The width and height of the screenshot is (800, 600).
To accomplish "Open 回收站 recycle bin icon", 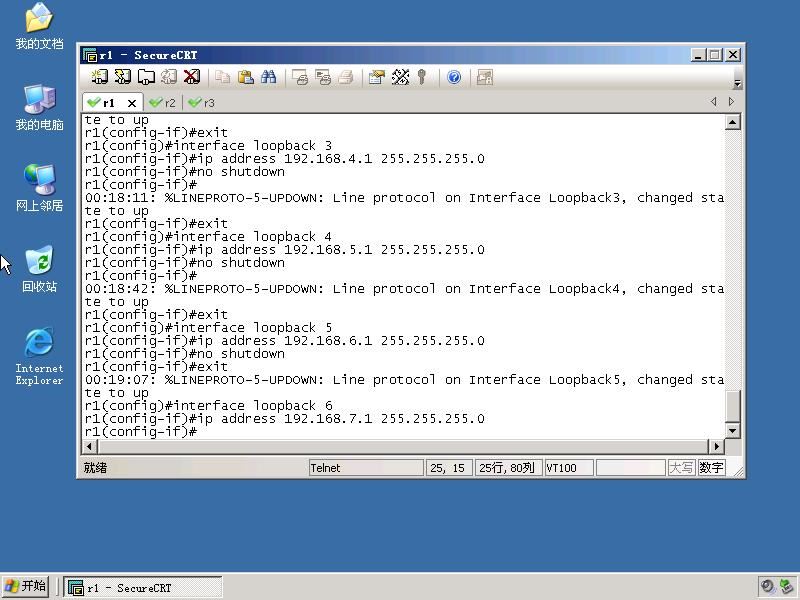I will (39, 269).
